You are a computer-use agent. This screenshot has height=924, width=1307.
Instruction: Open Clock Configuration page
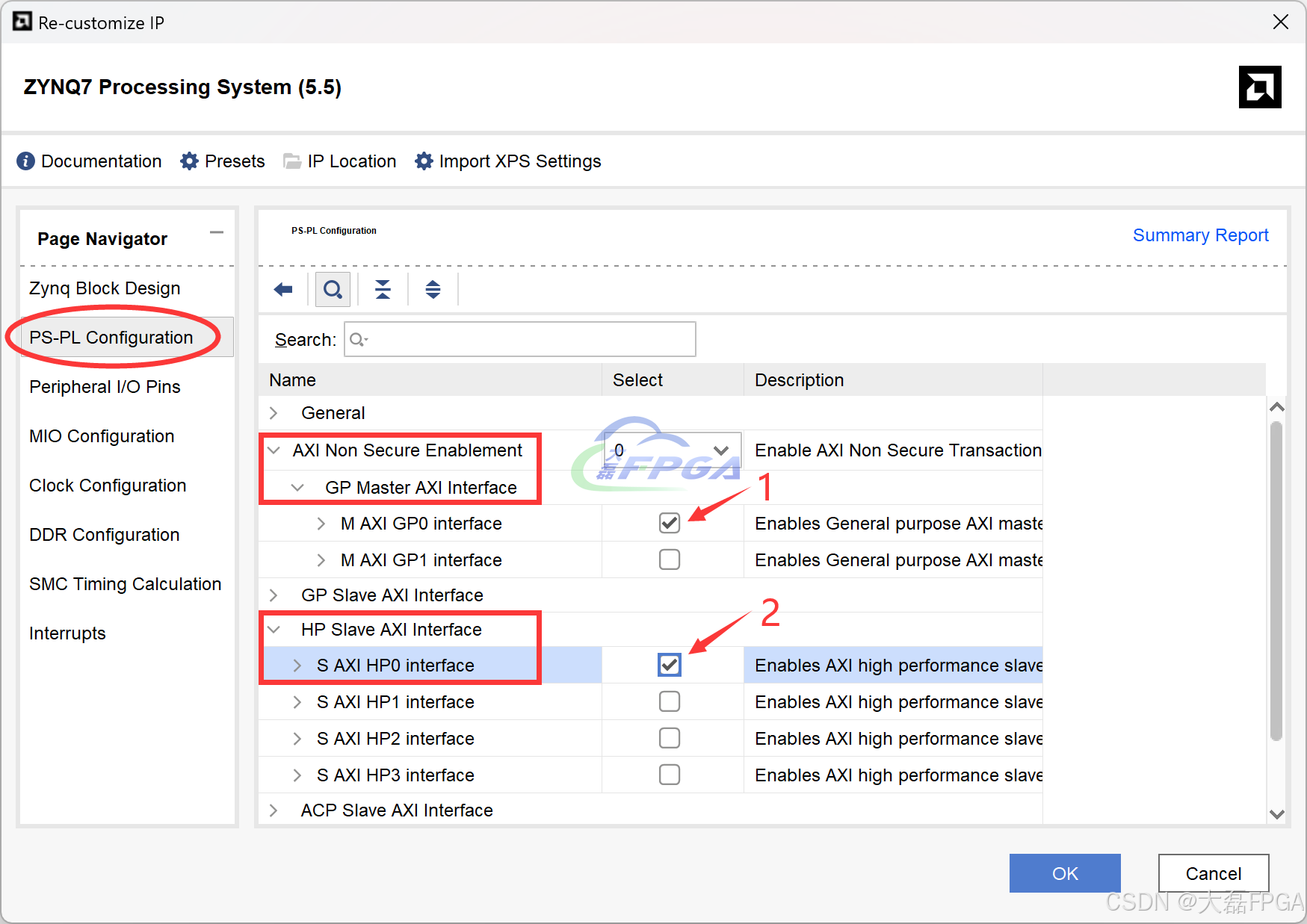click(x=108, y=486)
